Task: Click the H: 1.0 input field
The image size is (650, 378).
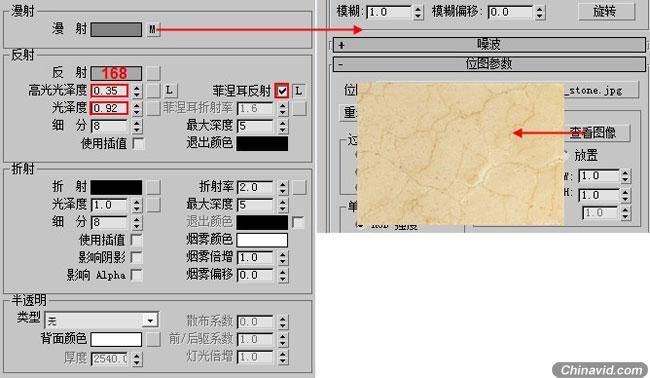Action: 599,195
